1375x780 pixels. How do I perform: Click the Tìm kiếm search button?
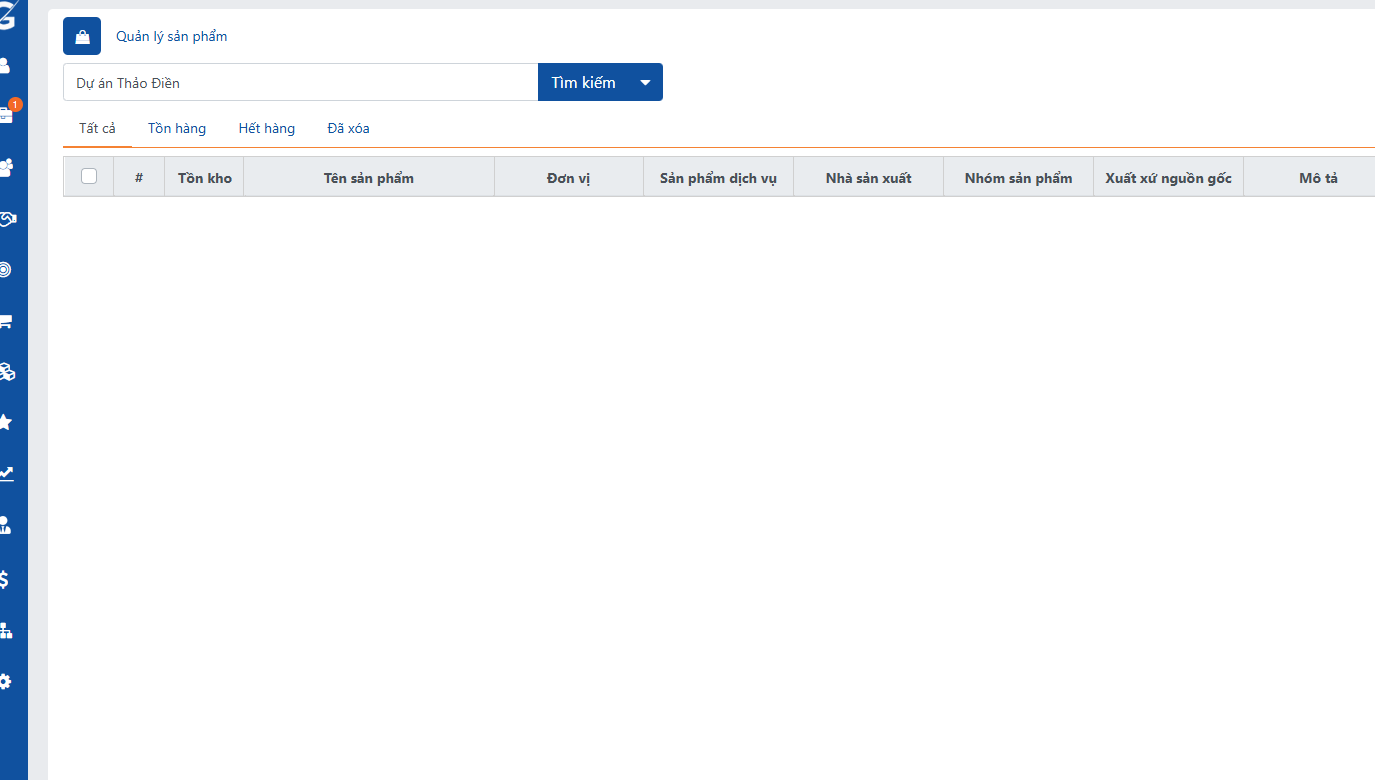click(x=583, y=83)
